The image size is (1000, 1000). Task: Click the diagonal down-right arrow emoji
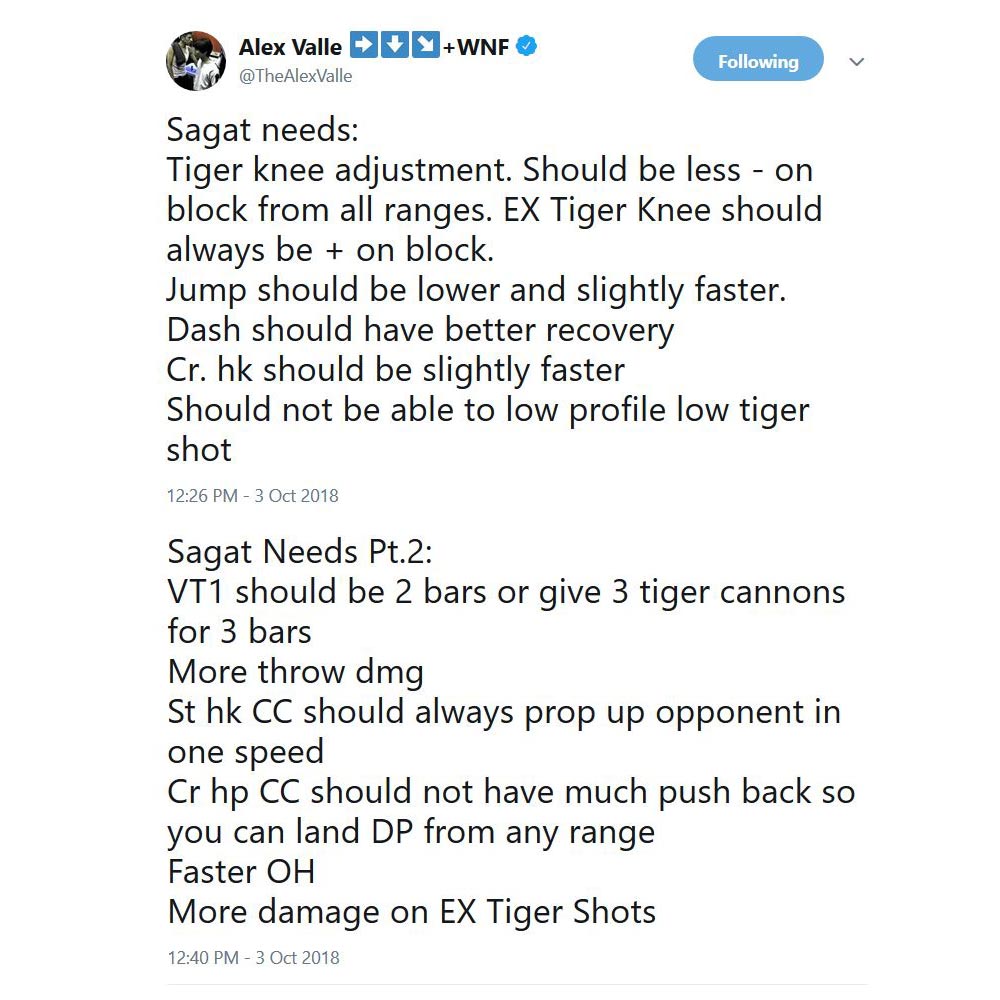(x=426, y=46)
